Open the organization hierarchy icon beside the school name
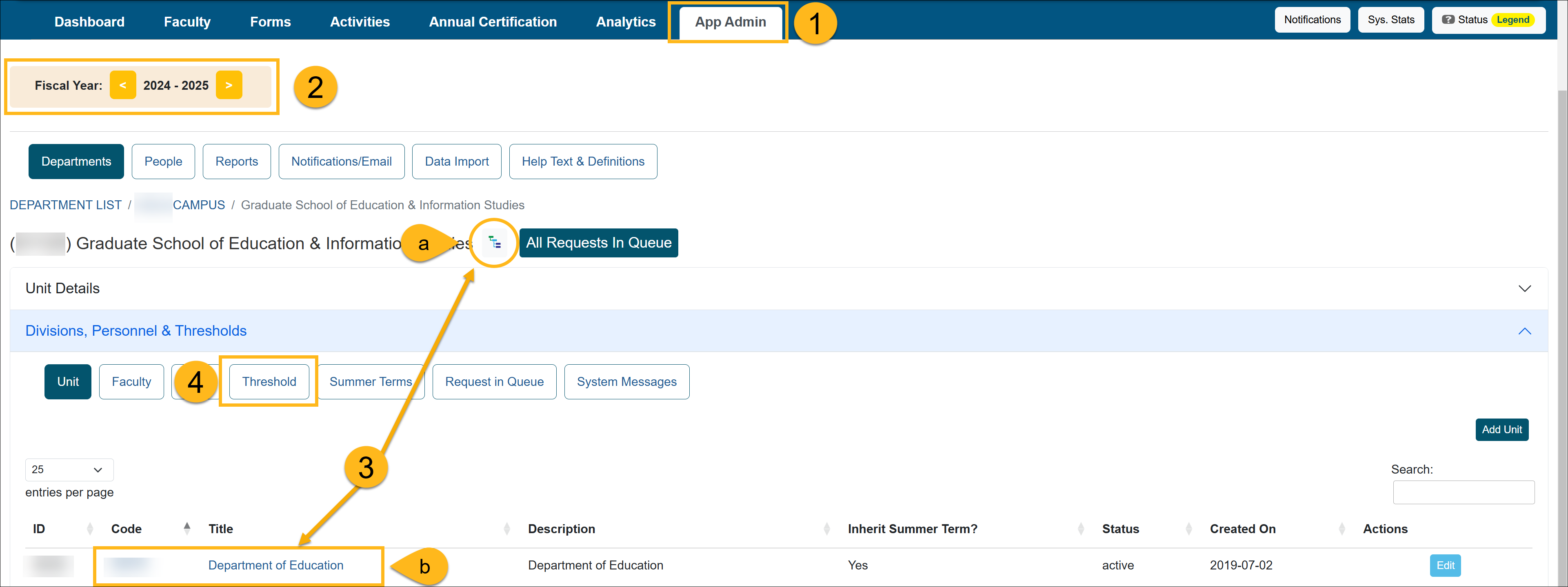 (494, 242)
